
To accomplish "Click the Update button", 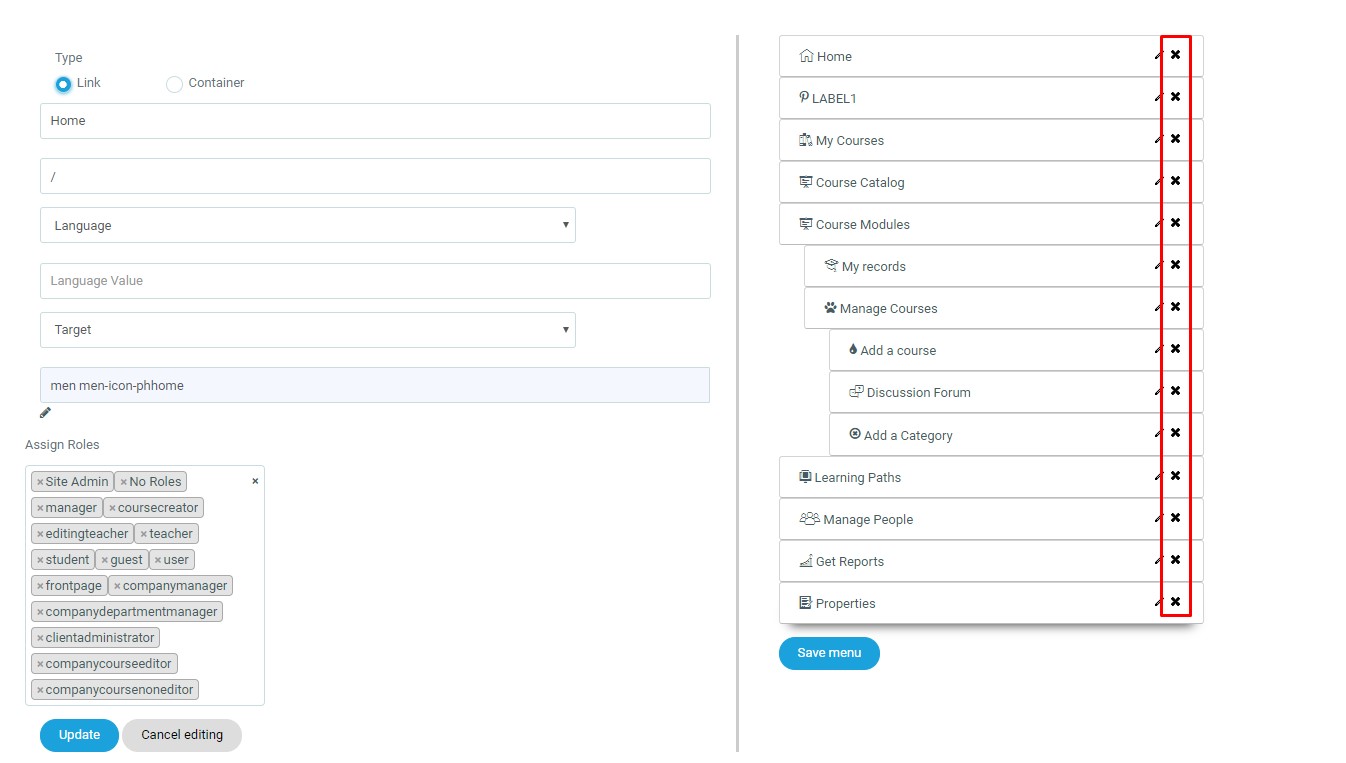I will point(79,735).
